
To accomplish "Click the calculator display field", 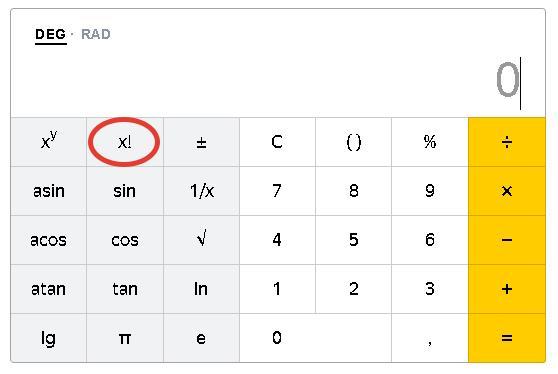I will [278, 80].
